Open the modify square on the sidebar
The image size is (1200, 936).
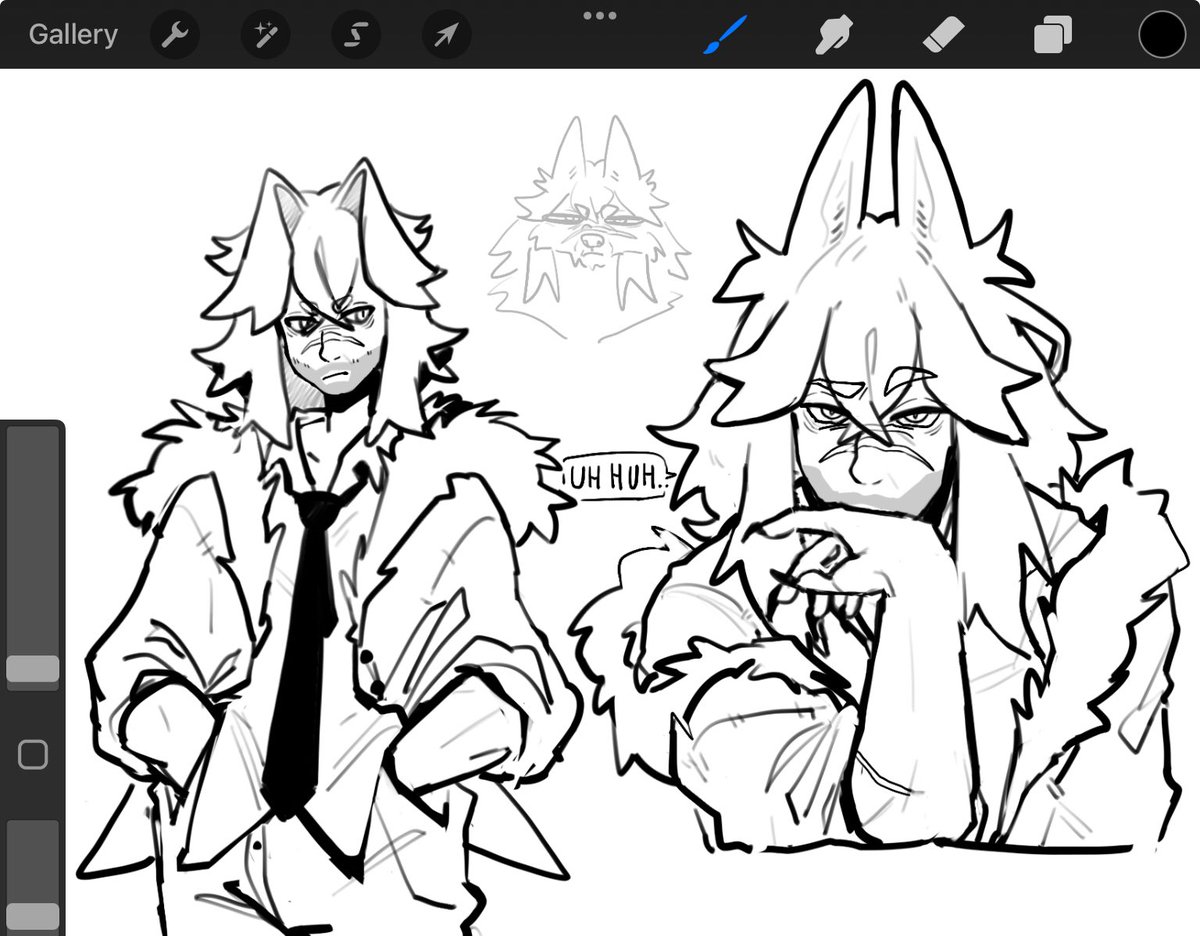(33, 753)
